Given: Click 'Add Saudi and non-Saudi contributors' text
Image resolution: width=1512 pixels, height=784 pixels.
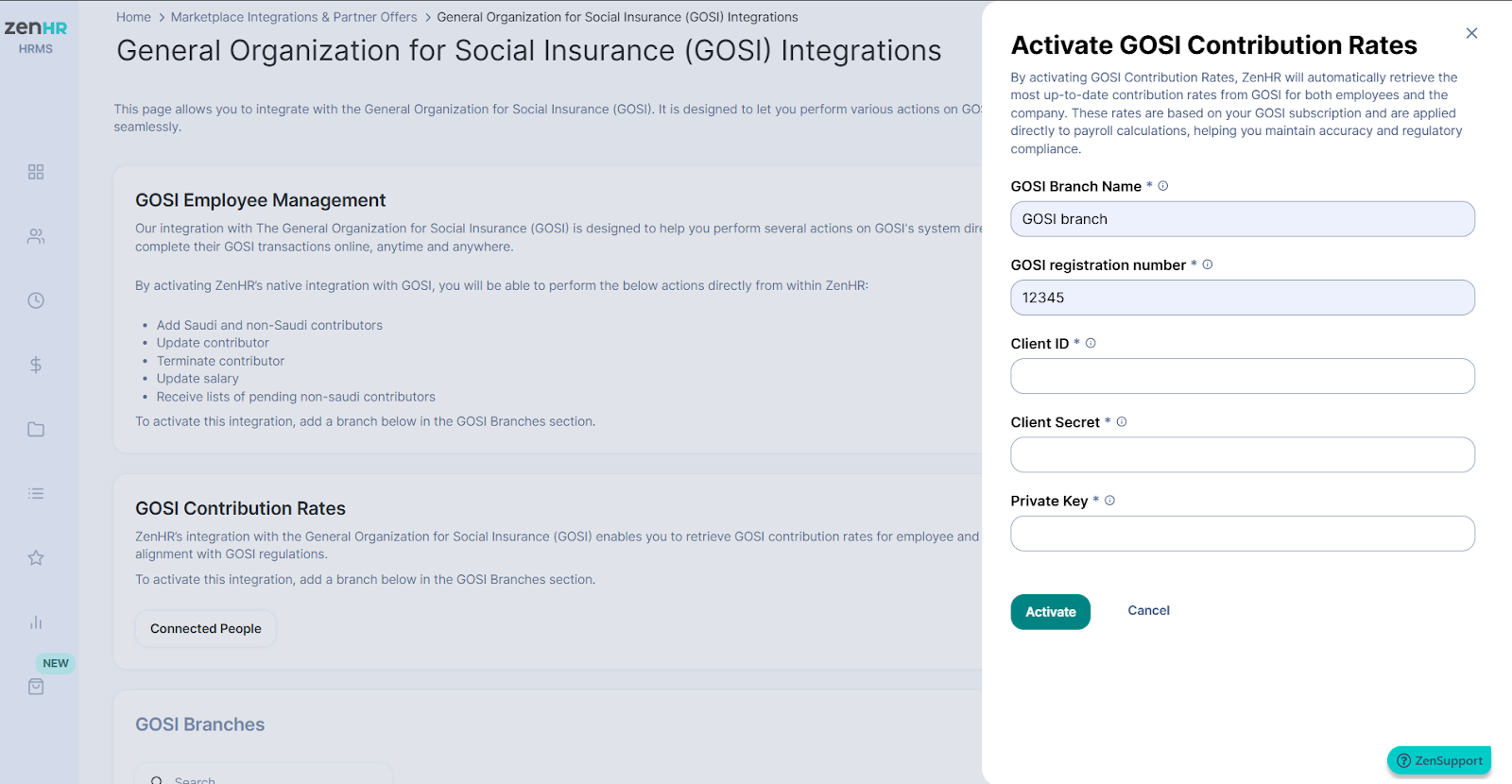Looking at the screenshot, I should [x=269, y=325].
